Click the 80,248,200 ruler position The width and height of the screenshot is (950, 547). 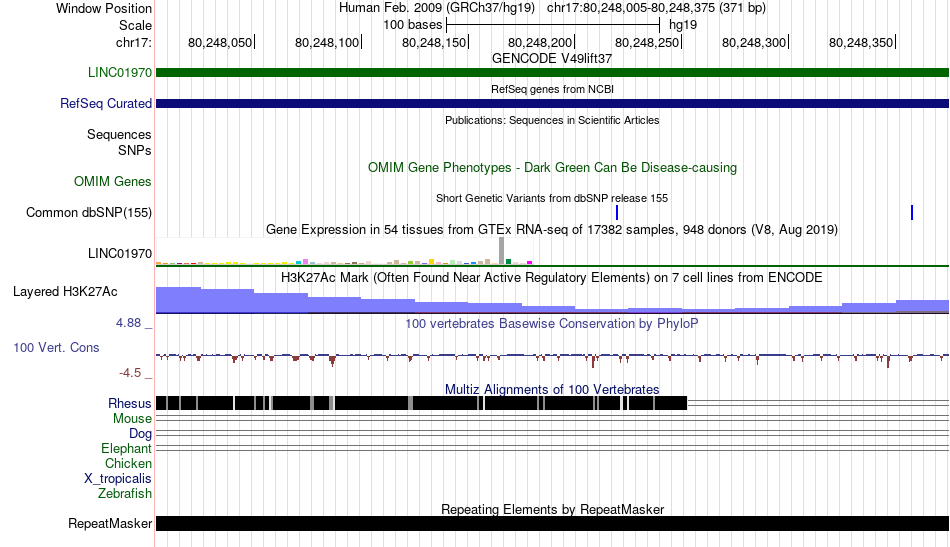click(x=540, y=42)
